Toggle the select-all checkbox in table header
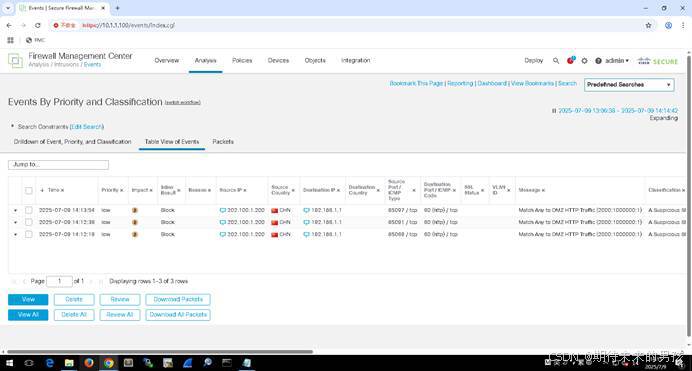The width and height of the screenshot is (692, 371). [x=29, y=191]
